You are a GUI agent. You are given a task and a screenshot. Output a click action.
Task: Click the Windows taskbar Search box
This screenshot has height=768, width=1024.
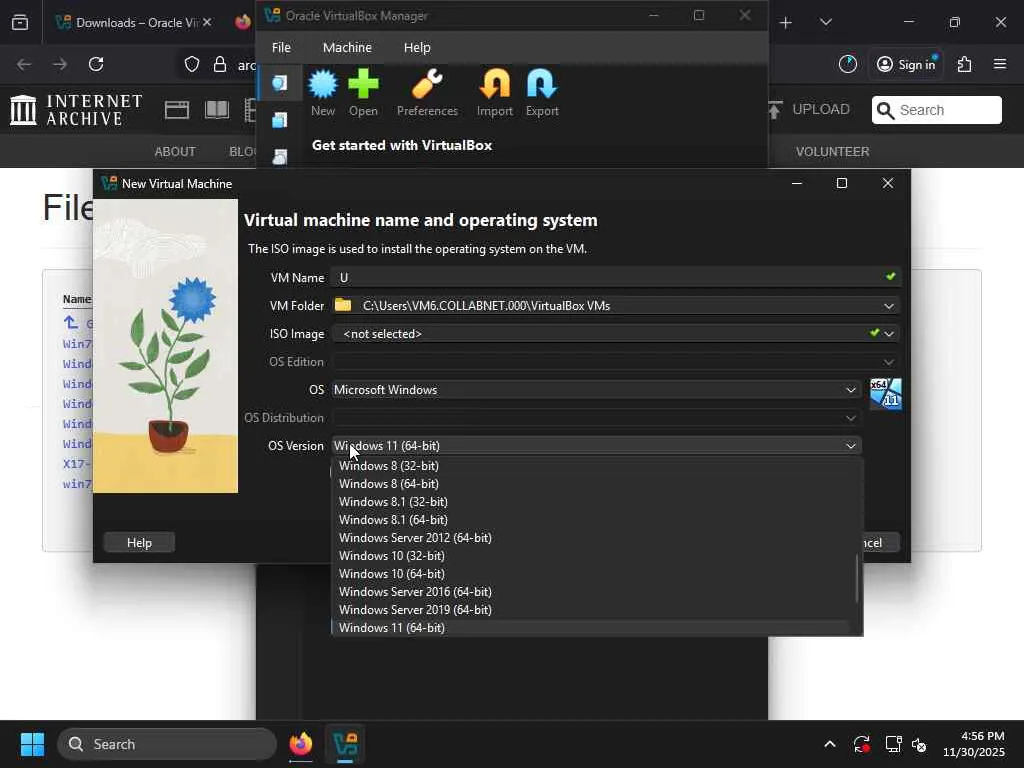(167, 744)
